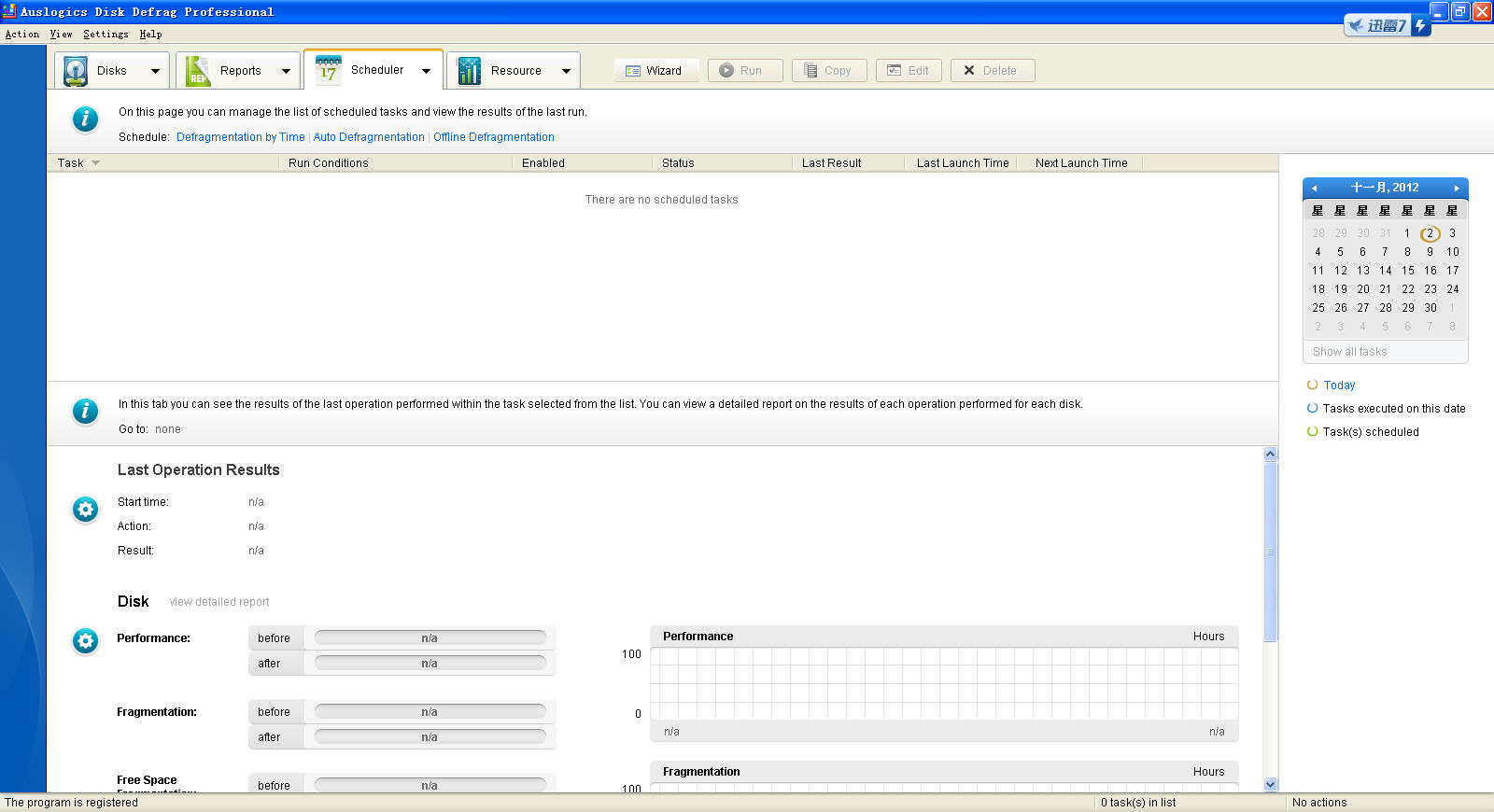Click the Next Launch Time column header

click(x=1081, y=163)
